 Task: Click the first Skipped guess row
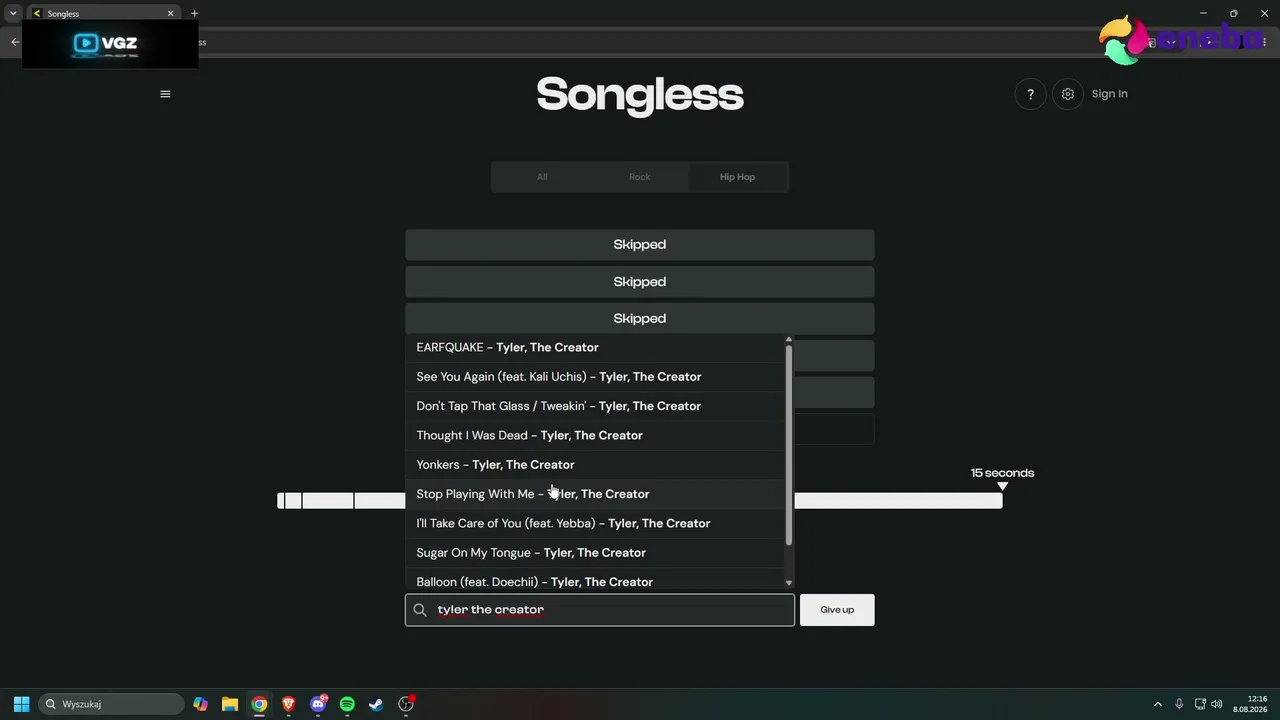640,244
